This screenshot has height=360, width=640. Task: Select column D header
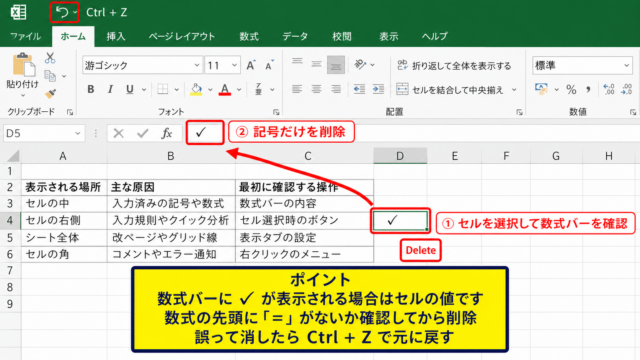tap(400, 156)
